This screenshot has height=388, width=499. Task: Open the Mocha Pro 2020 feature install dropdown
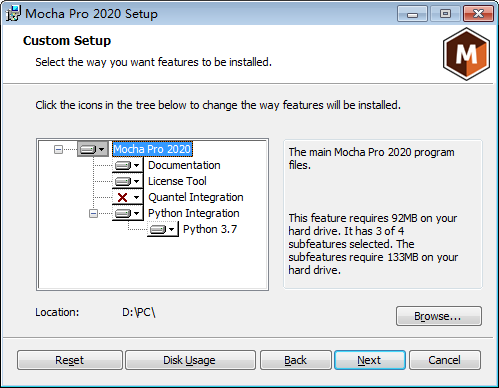[x=93, y=149]
